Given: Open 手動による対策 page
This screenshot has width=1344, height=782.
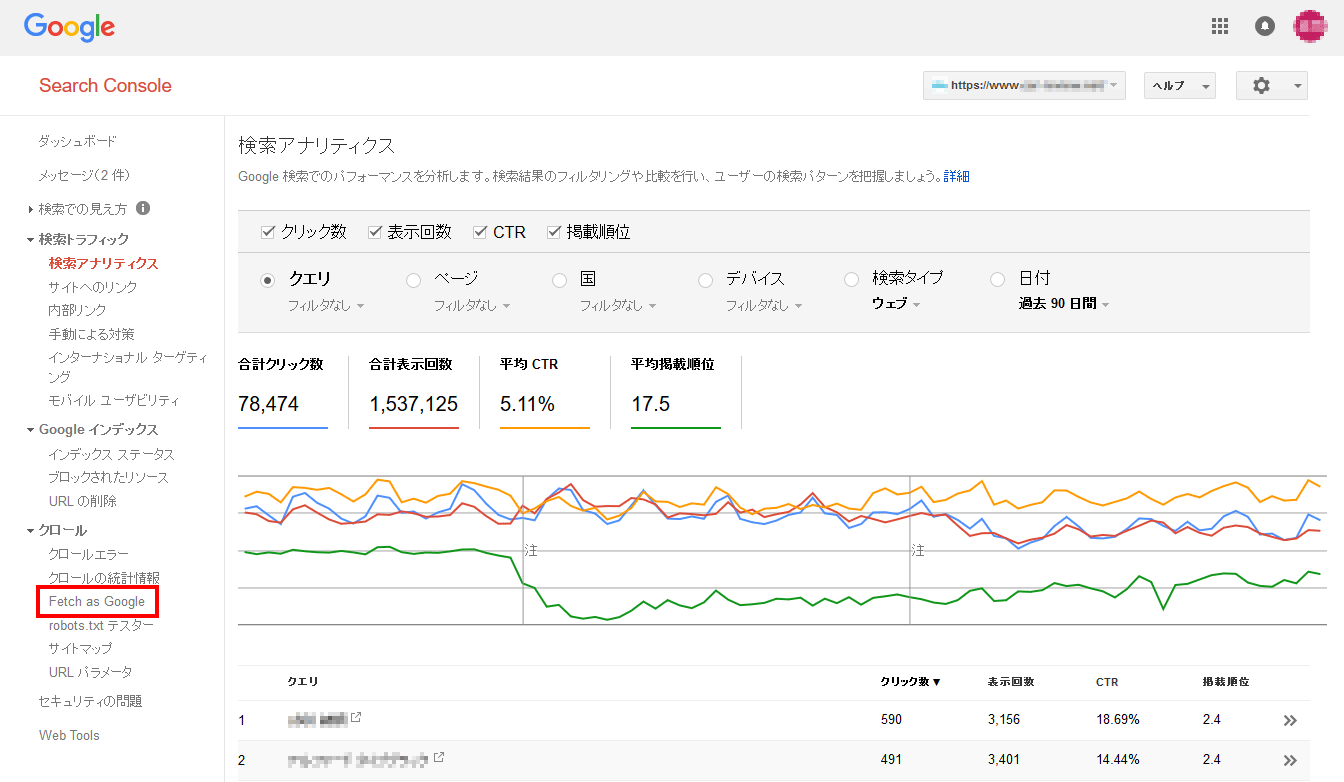Looking at the screenshot, I should [91, 334].
